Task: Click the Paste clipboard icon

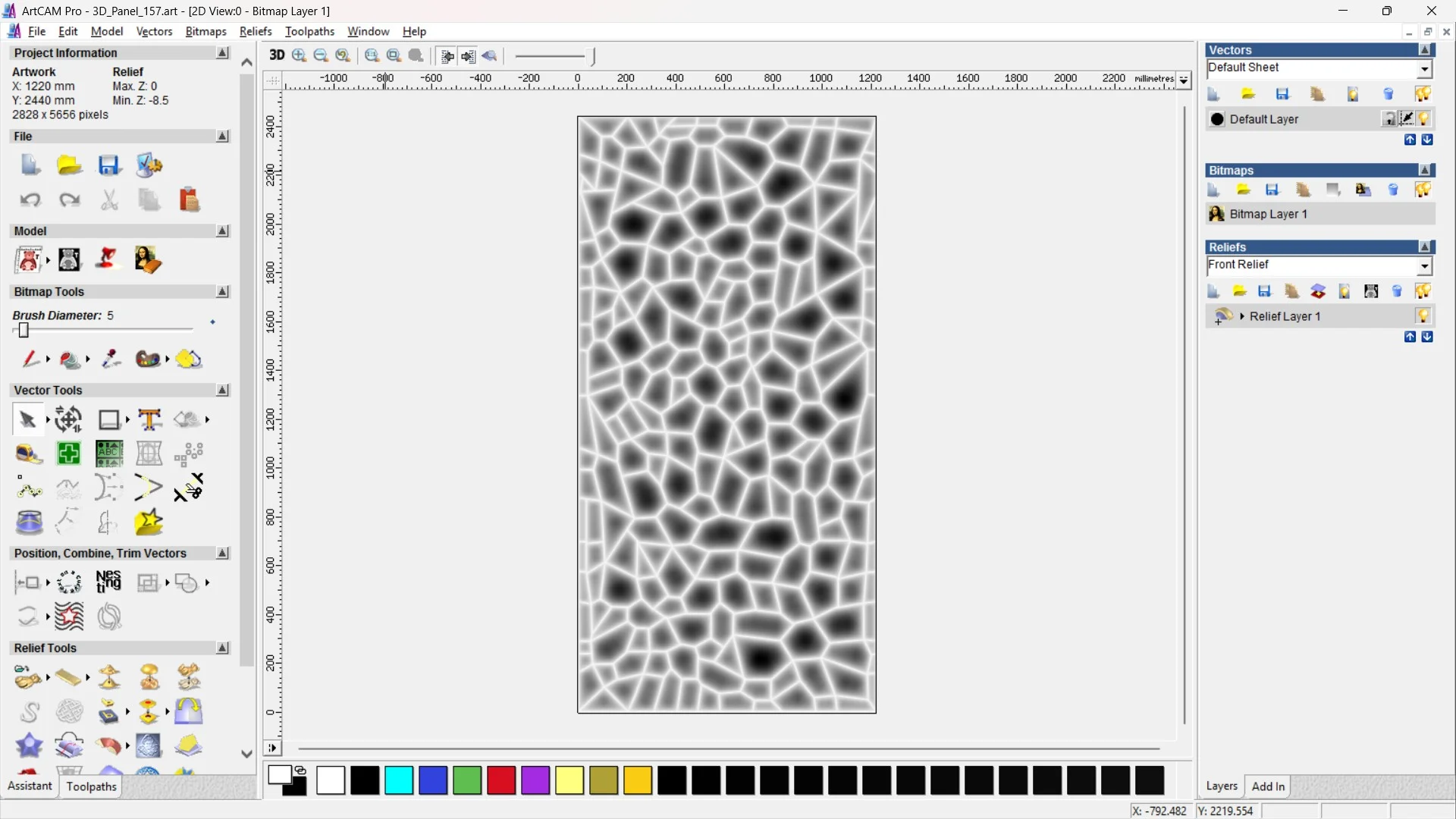Action: click(189, 200)
